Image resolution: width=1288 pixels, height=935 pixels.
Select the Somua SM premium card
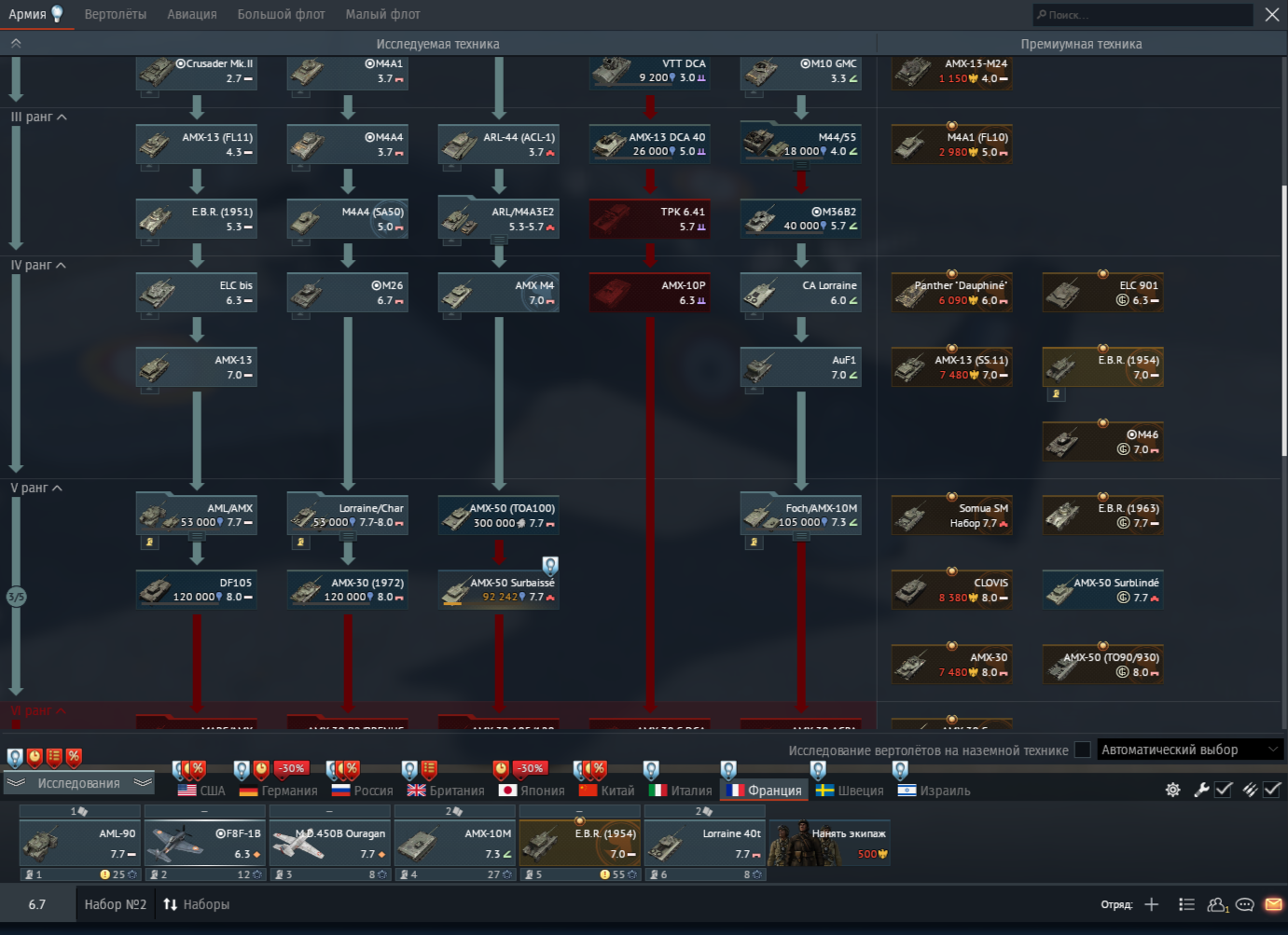click(952, 516)
